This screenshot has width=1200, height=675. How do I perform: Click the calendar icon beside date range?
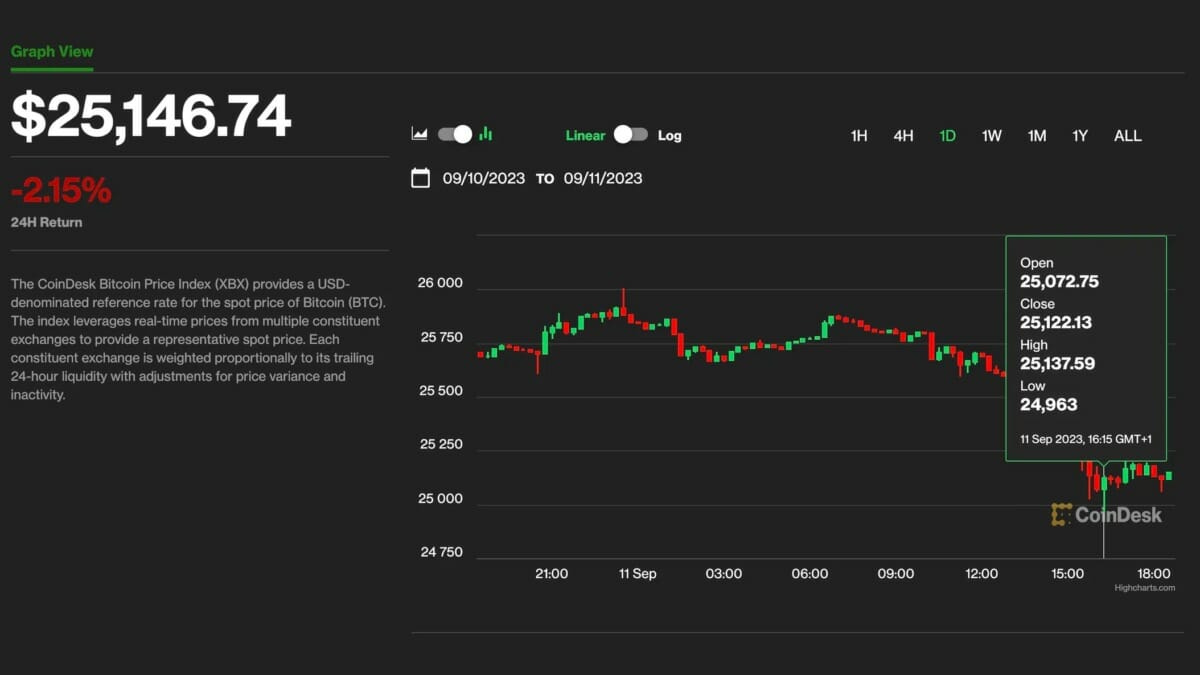point(421,178)
